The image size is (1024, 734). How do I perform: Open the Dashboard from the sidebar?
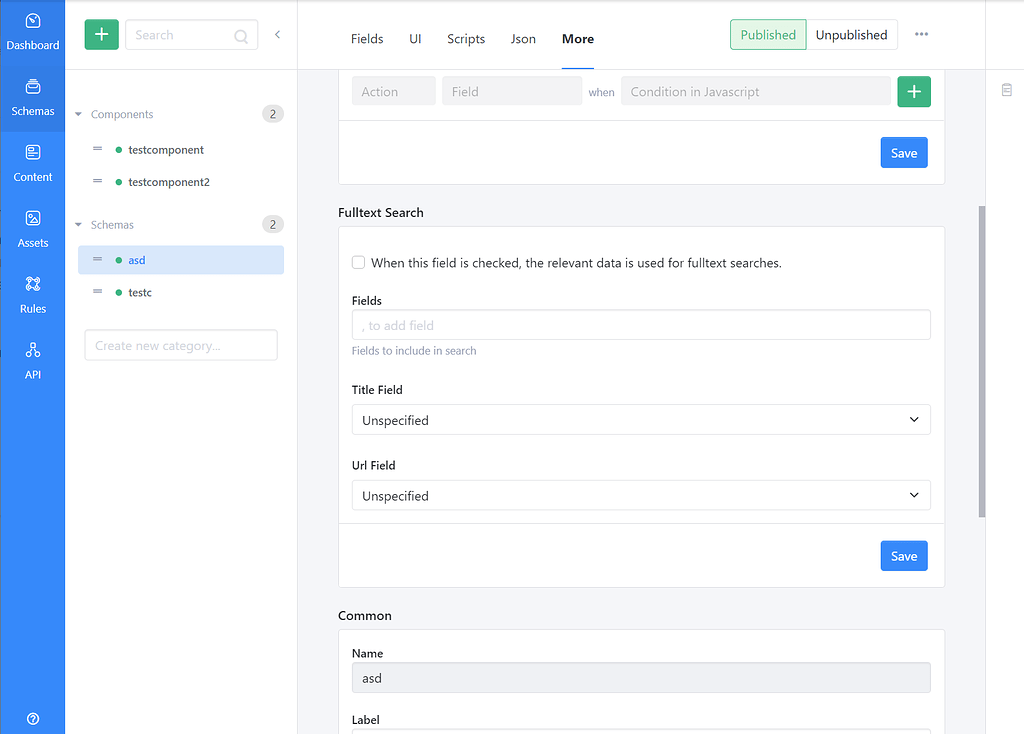point(33,30)
